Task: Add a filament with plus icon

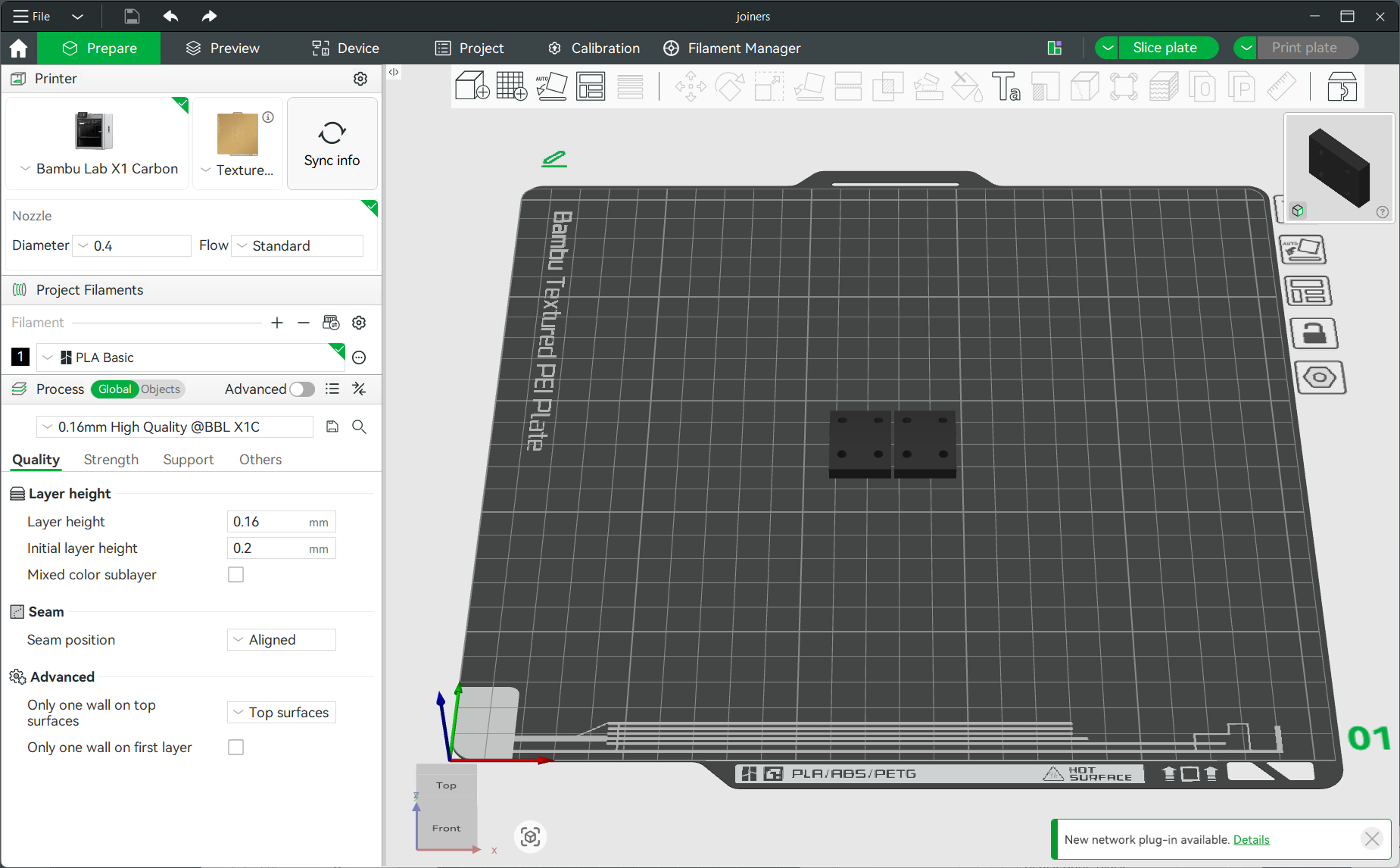Action: tap(277, 323)
